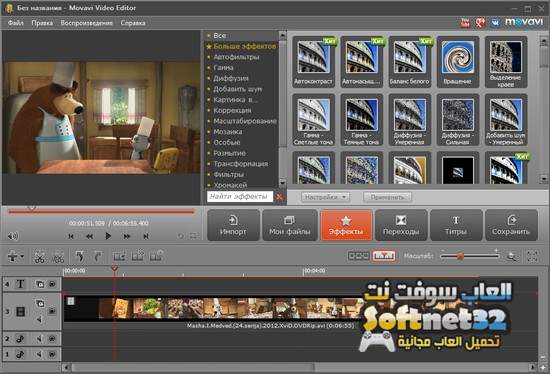Switch to the storyboard view mode
The image size is (550, 374).
click(x=358, y=256)
